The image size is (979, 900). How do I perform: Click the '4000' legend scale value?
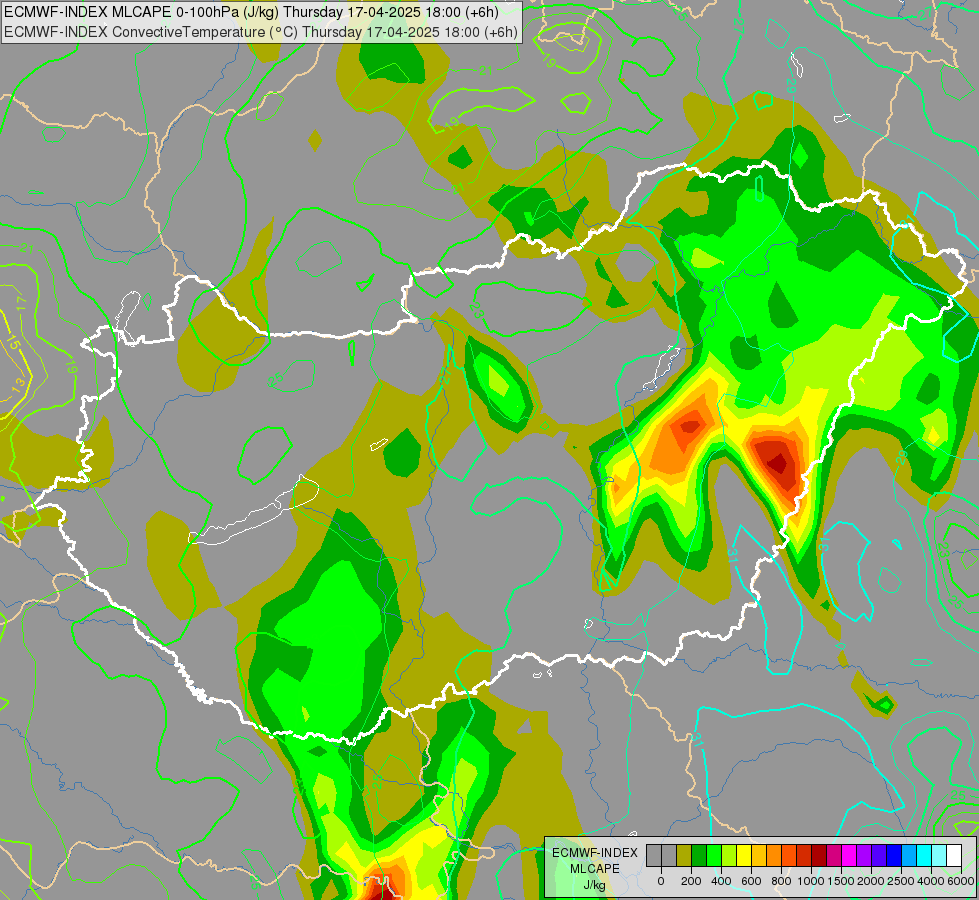[x=932, y=881]
